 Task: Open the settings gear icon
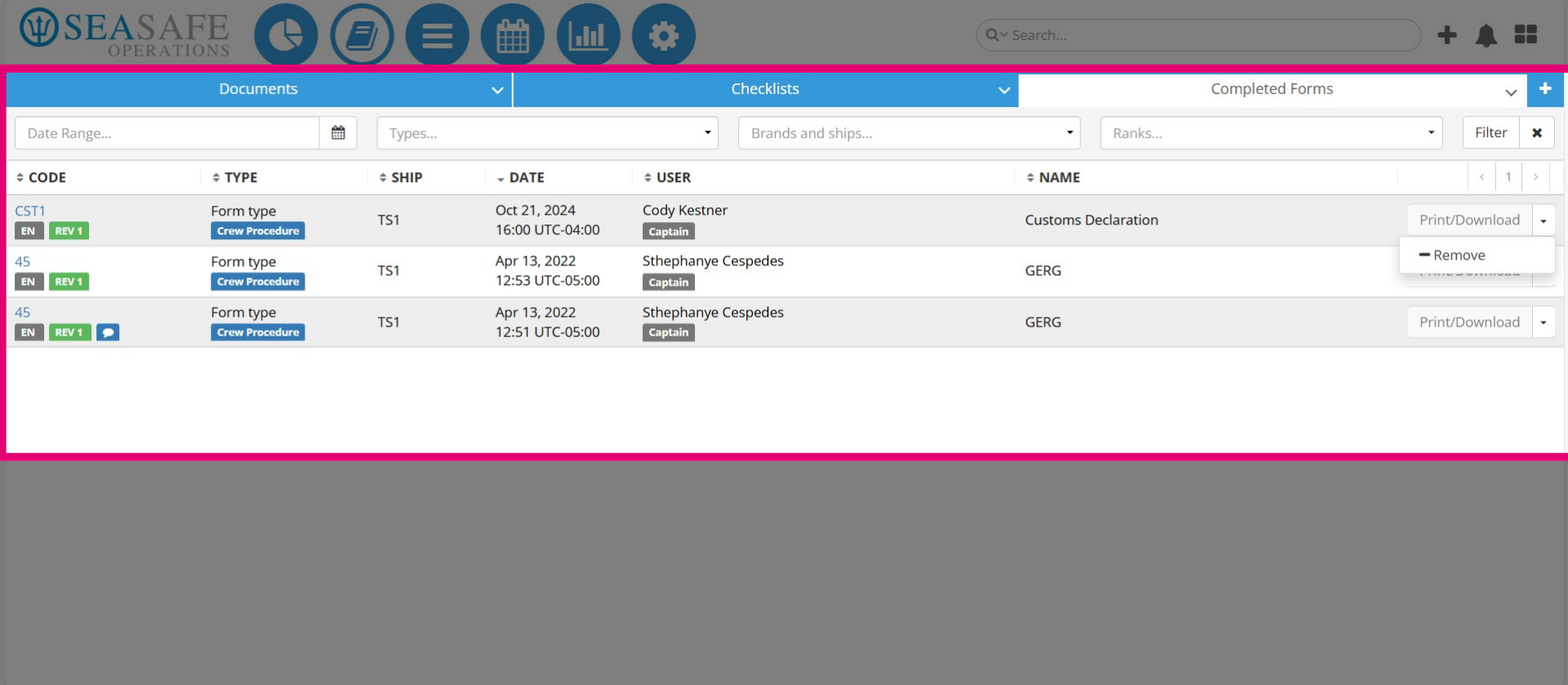click(664, 35)
